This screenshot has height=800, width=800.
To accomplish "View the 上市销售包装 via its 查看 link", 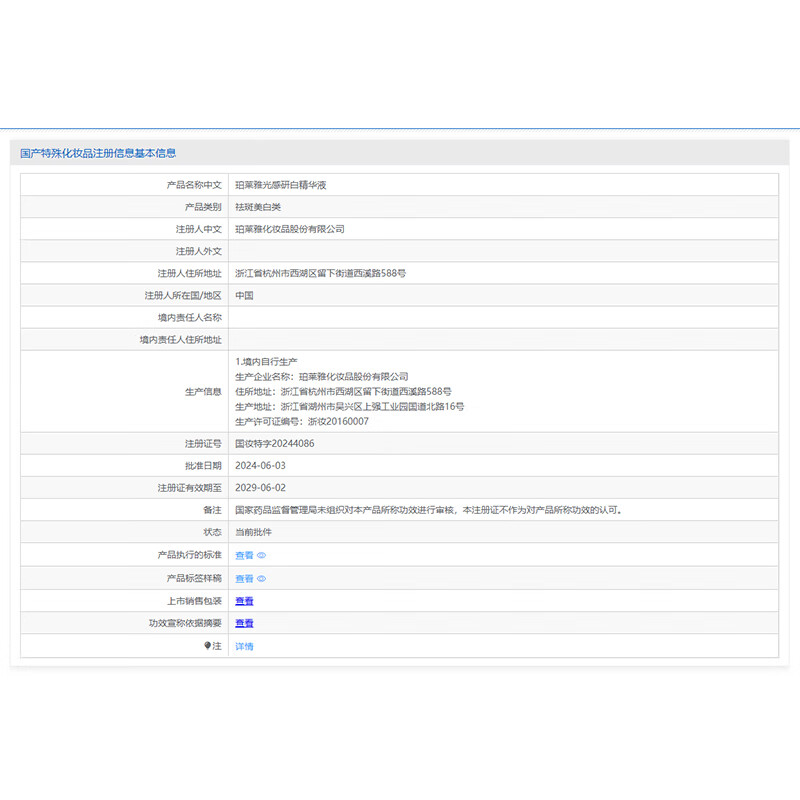I will pos(244,601).
